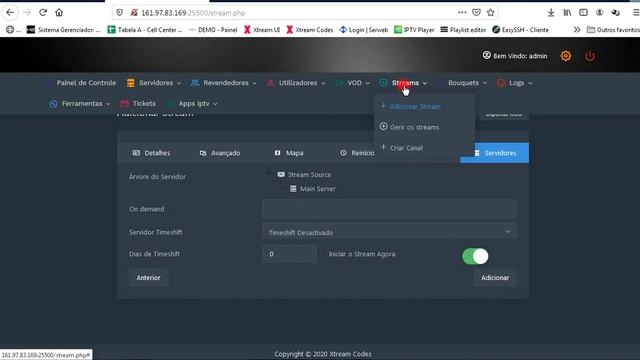Image resolution: width=640 pixels, height=360 pixels.
Task: Open the browser home page icon
Action: point(59,13)
